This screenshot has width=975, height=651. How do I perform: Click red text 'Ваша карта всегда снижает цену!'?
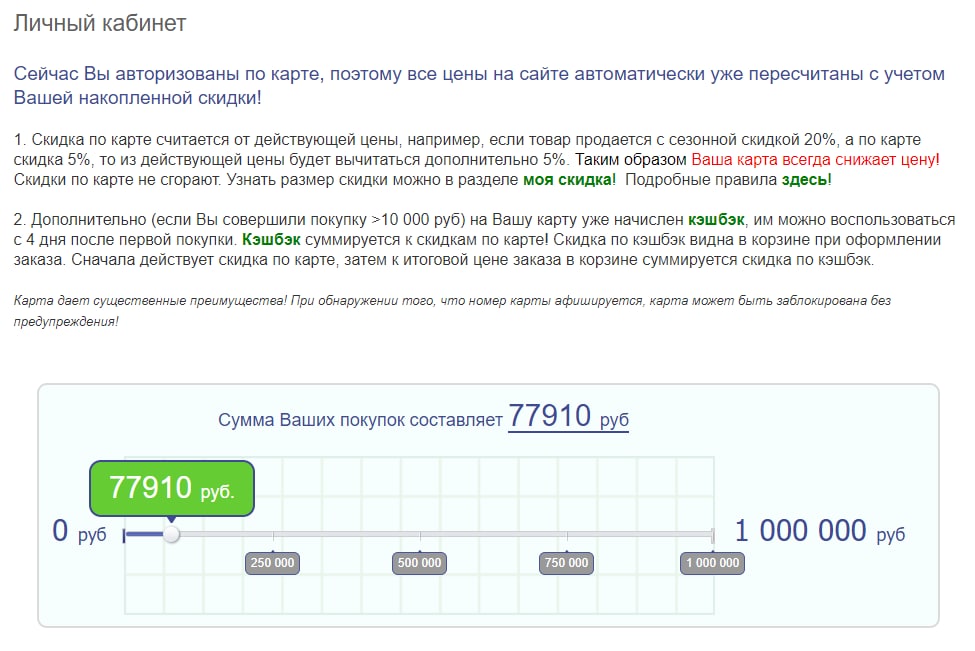815,160
